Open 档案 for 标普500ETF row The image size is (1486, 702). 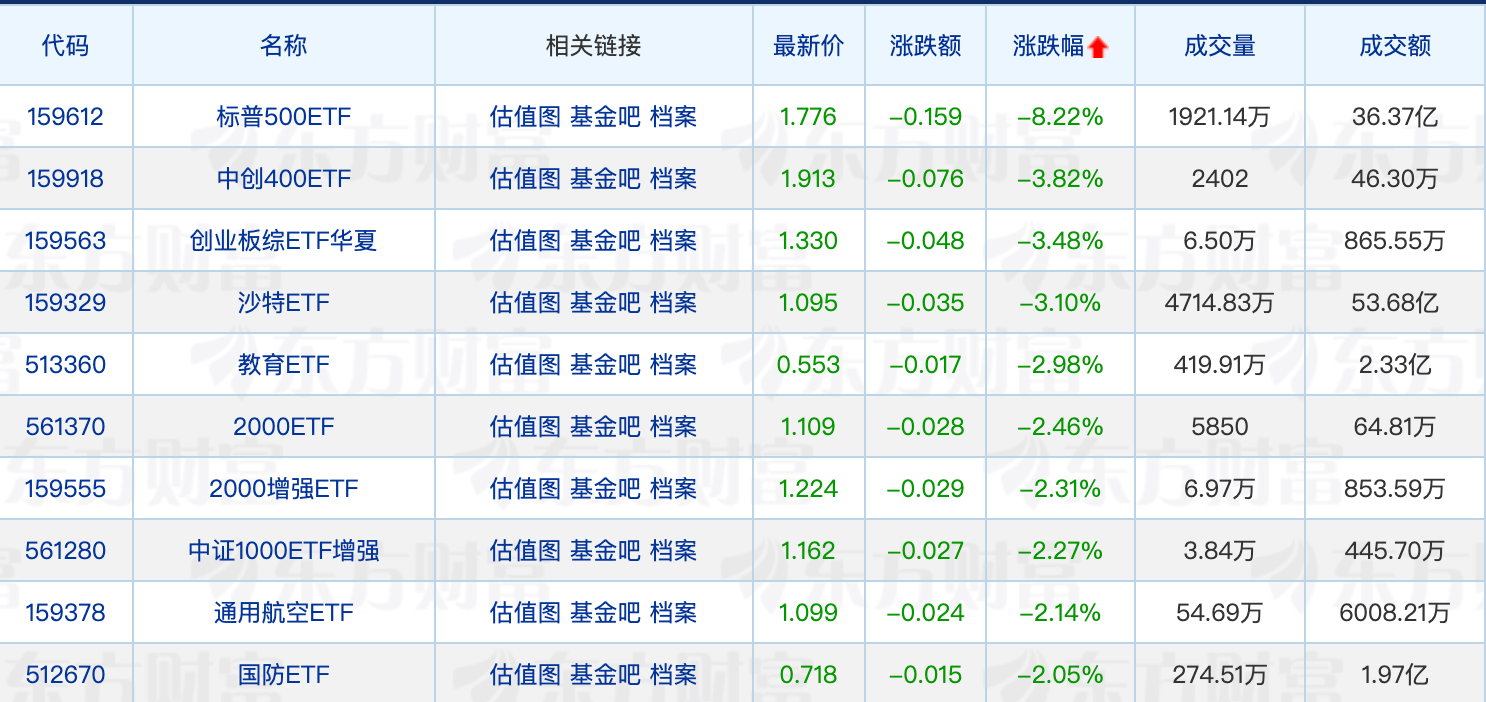click(673, 117)
